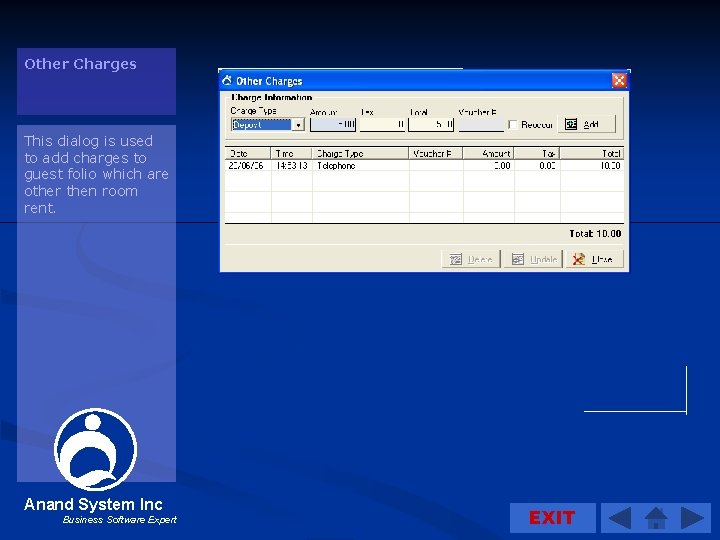Click the Amount column header in table
This screenshot has height=540, width=720.
click(x=489, y=153)
